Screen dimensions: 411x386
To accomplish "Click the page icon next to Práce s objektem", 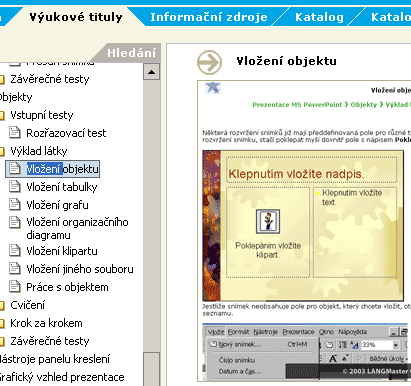I will [x=14, y=286].
